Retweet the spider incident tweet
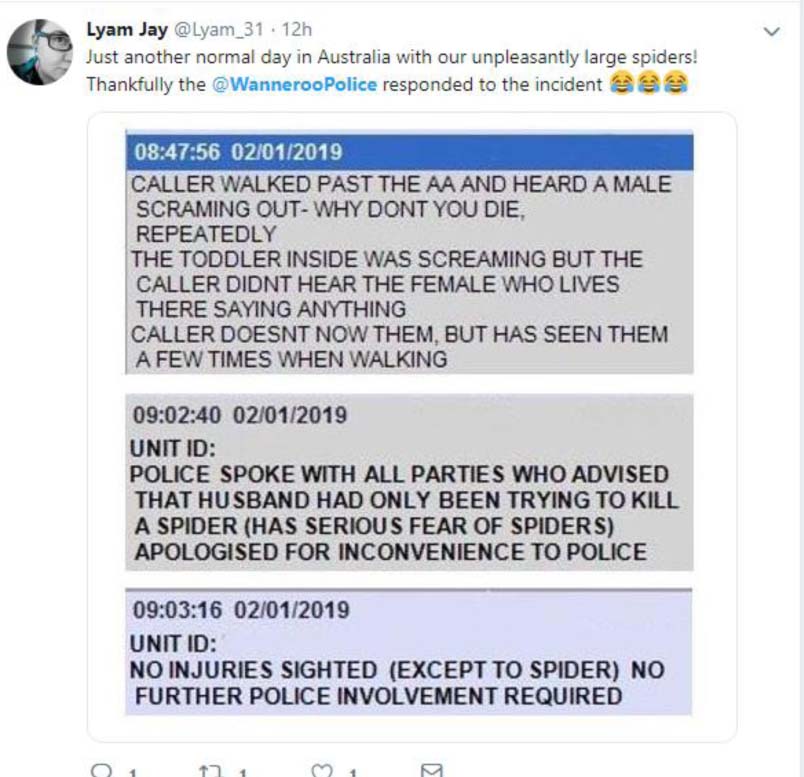 [x=210, y=771]
